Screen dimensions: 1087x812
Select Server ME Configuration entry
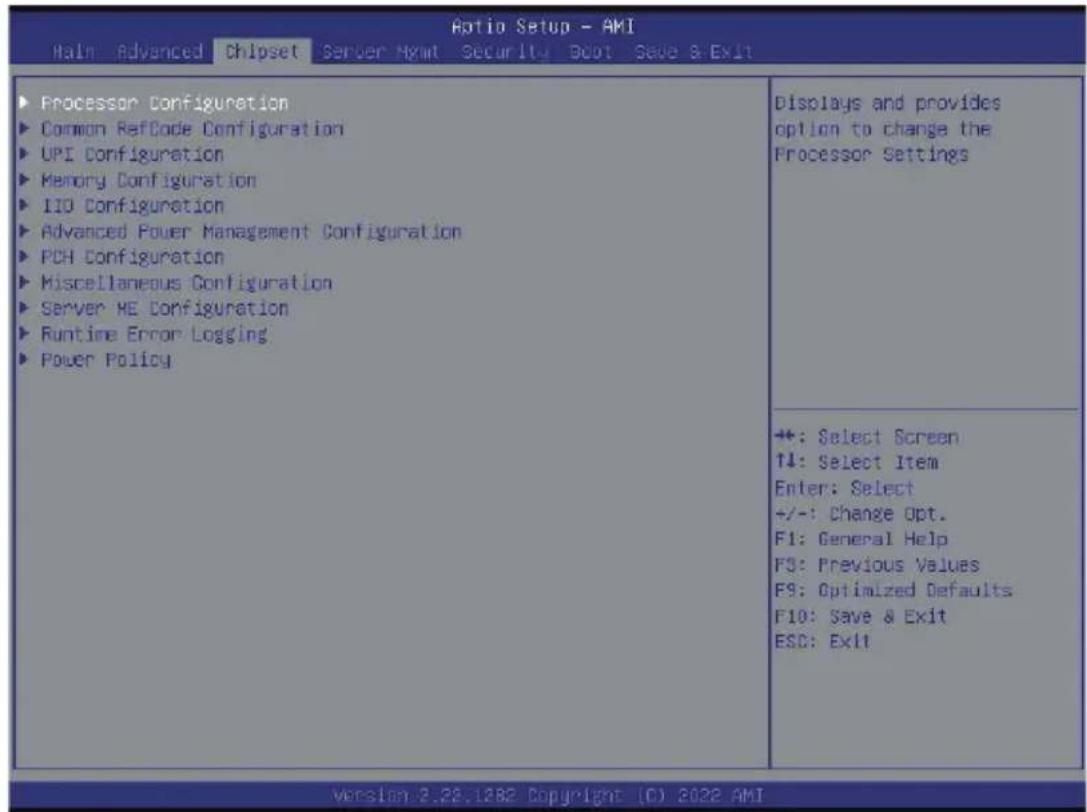(164, 309)
